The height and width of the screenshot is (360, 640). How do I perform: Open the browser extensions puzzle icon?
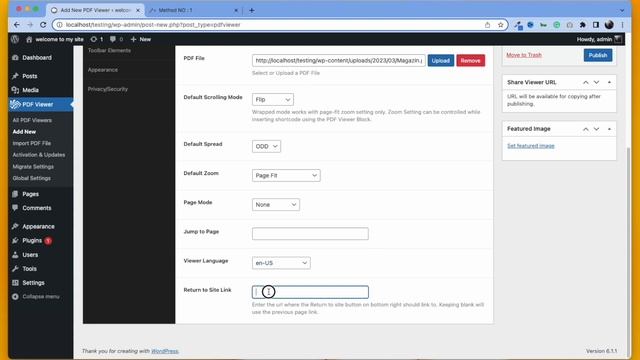(582, 25)
